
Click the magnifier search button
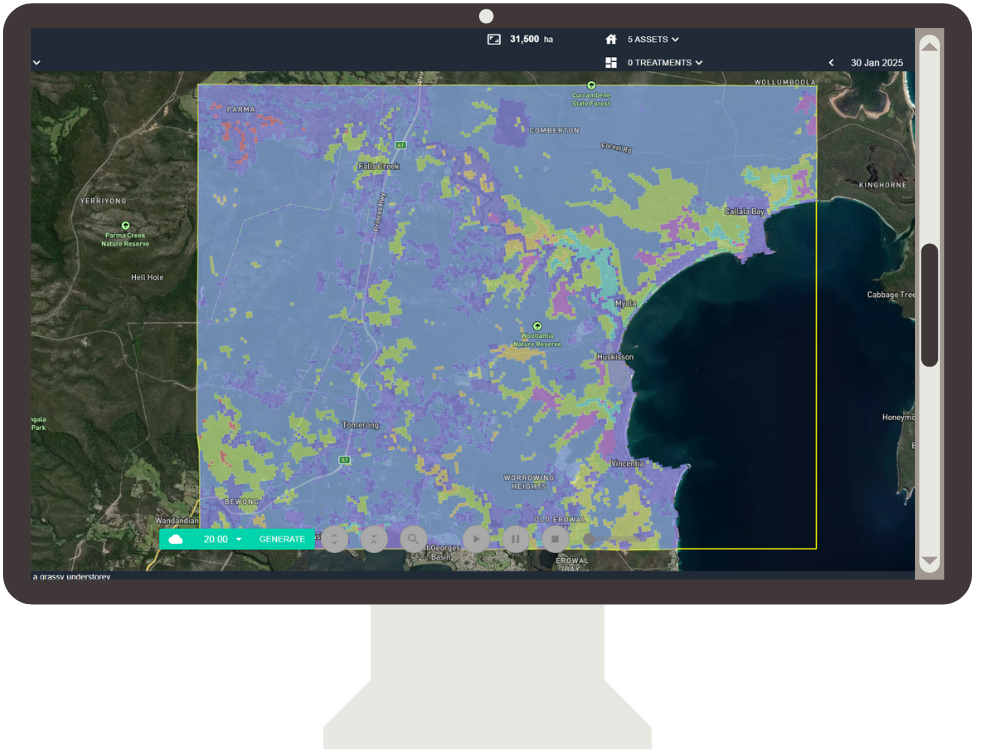pos(413,539)
